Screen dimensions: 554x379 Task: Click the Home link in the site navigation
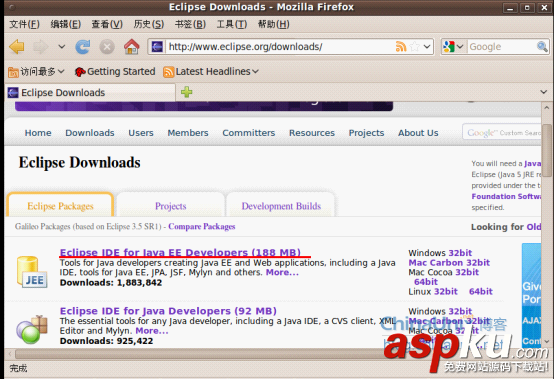coord(38,133)
